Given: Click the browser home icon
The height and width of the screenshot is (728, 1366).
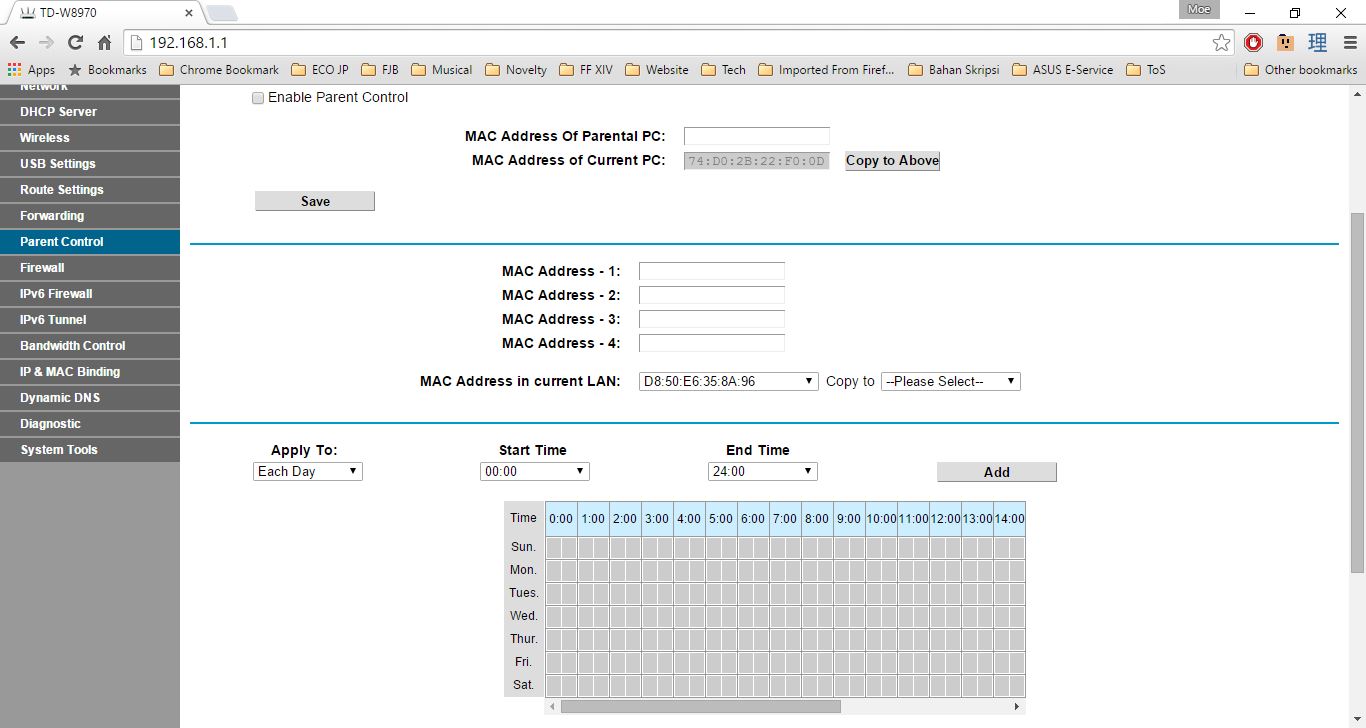Looking at the screenshot, I should click(x=104, y=43).
